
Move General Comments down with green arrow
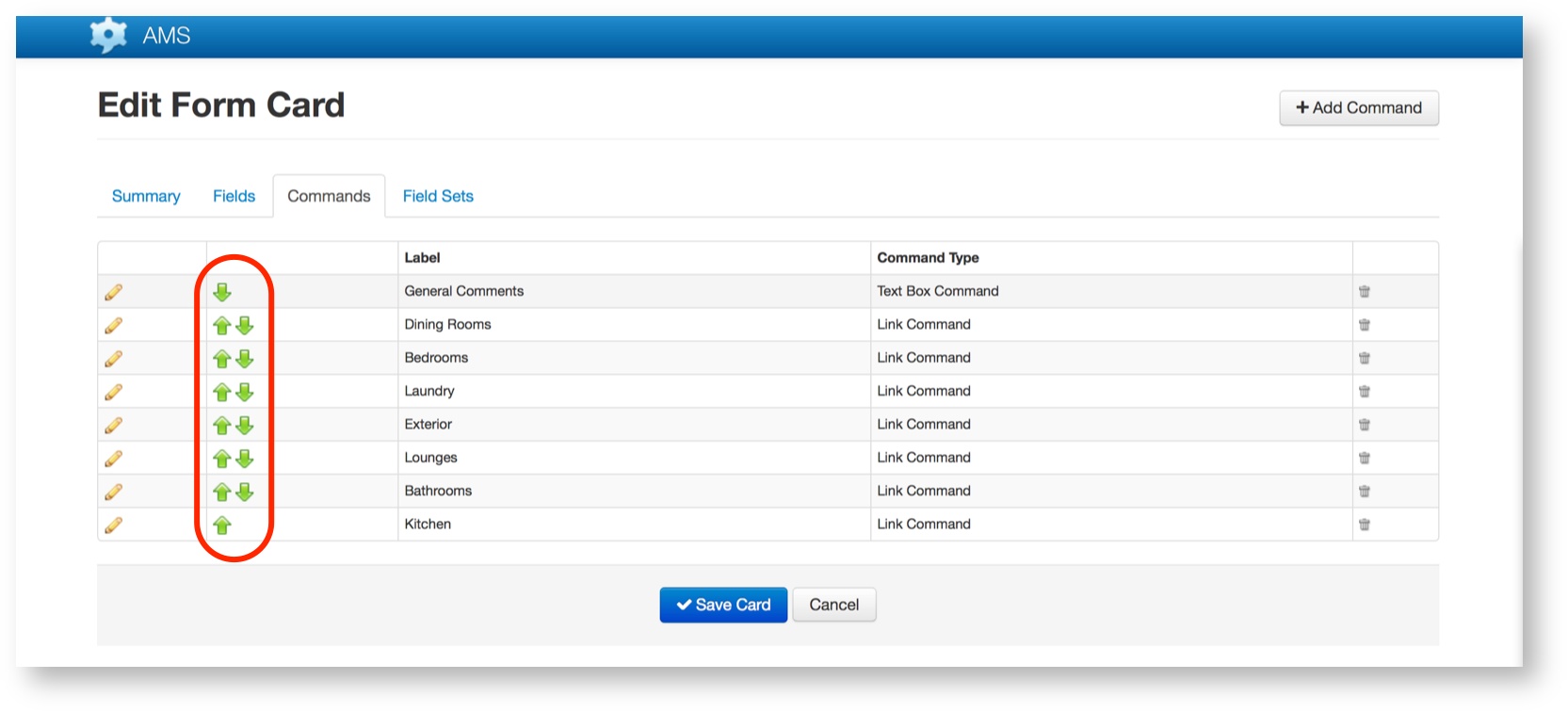tap(222, 292)
